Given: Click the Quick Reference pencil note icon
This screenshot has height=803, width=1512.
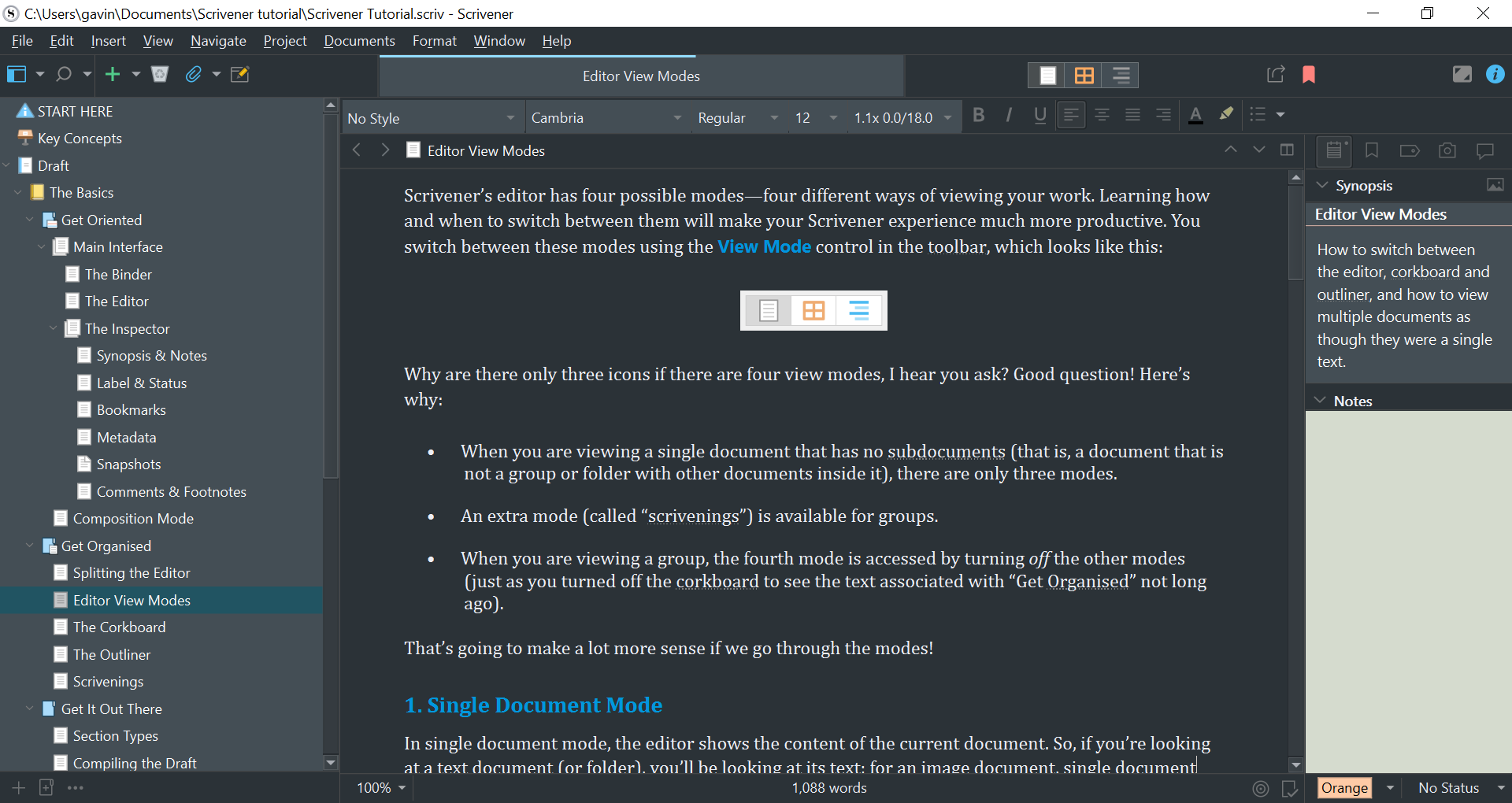Looking at the screenshot, I should pyautogui.click(x=239, y=74).
